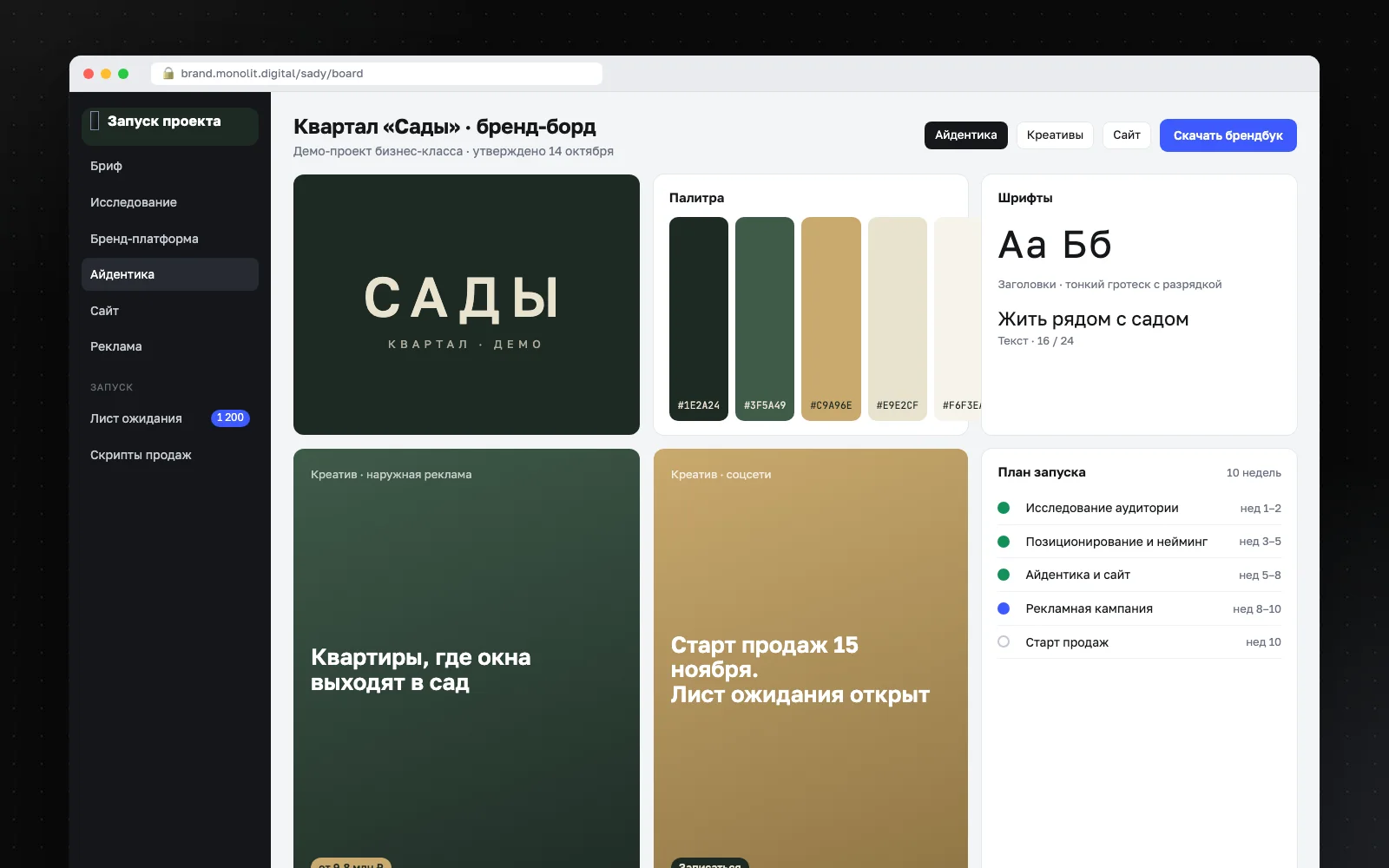Select the gold #C9A96E swatch
Image resolution: width=1389 pixels, height=868 pixels.
point(831,319)
